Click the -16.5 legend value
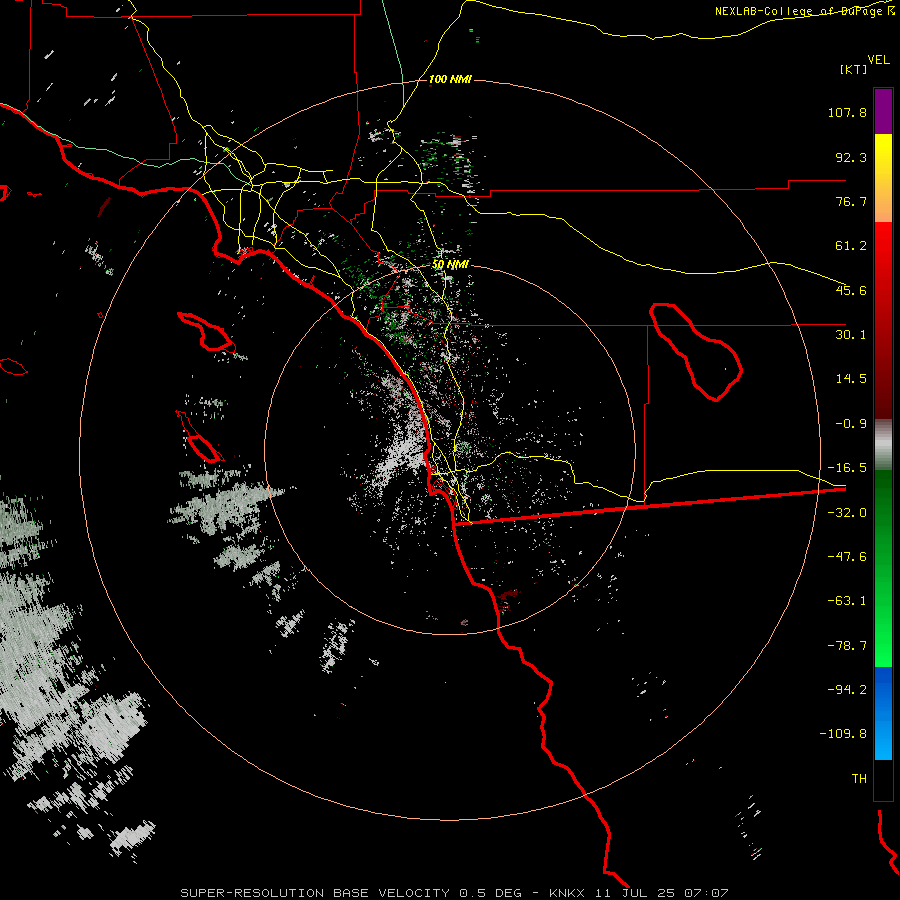Image resolution: width=900 pixels, height=900 pixels. coord(847,468)
